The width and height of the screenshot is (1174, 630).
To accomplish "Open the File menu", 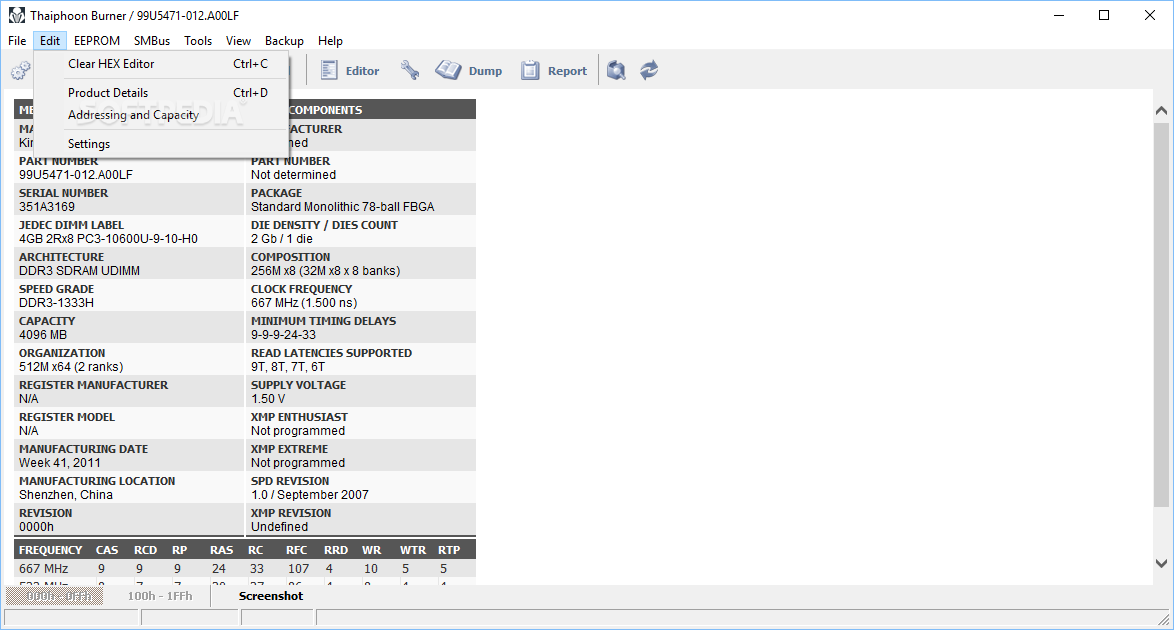I will click(17, 40).
